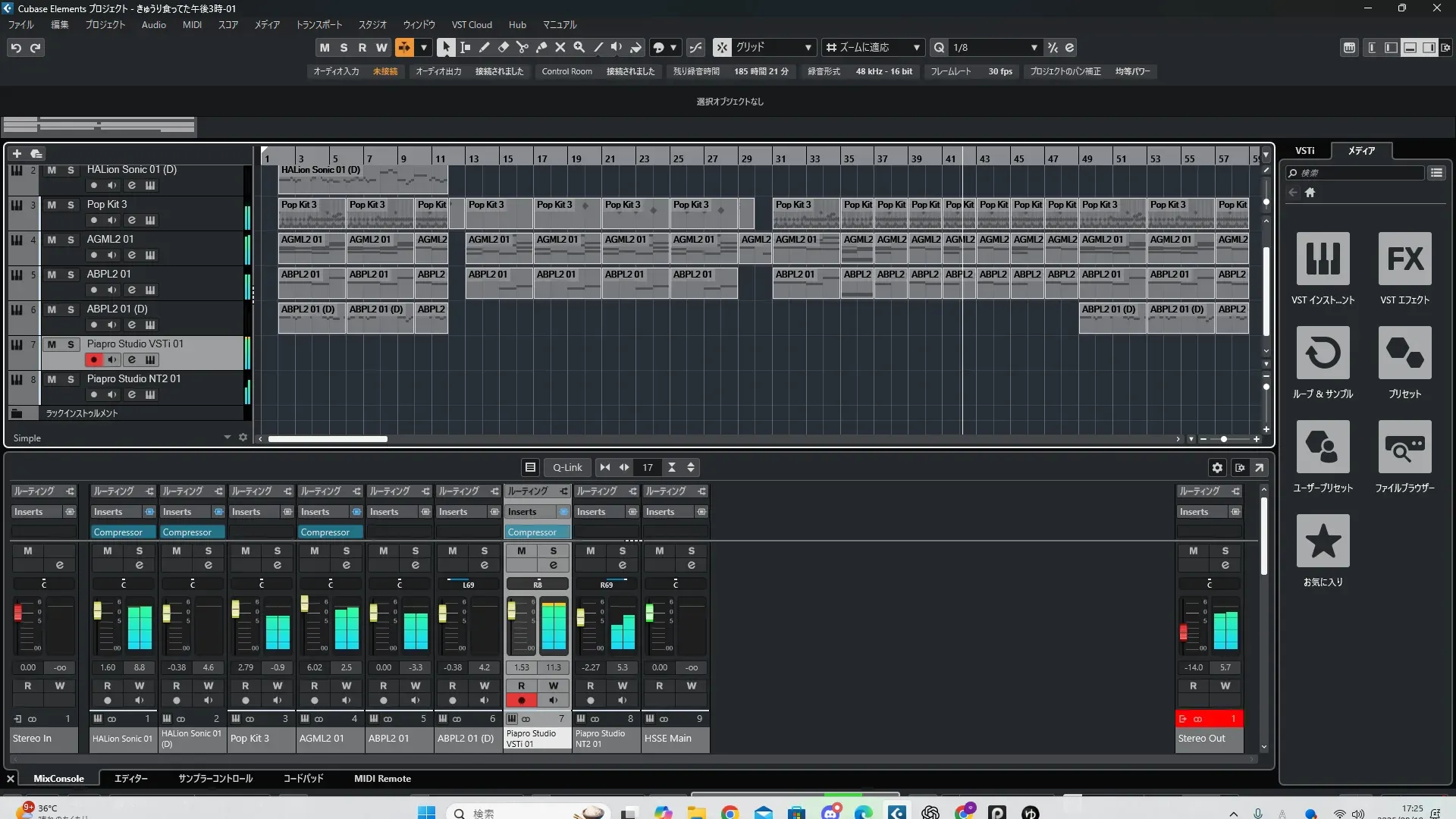
Task: Mute the Pop Kit 3 track
Action: 52,205
